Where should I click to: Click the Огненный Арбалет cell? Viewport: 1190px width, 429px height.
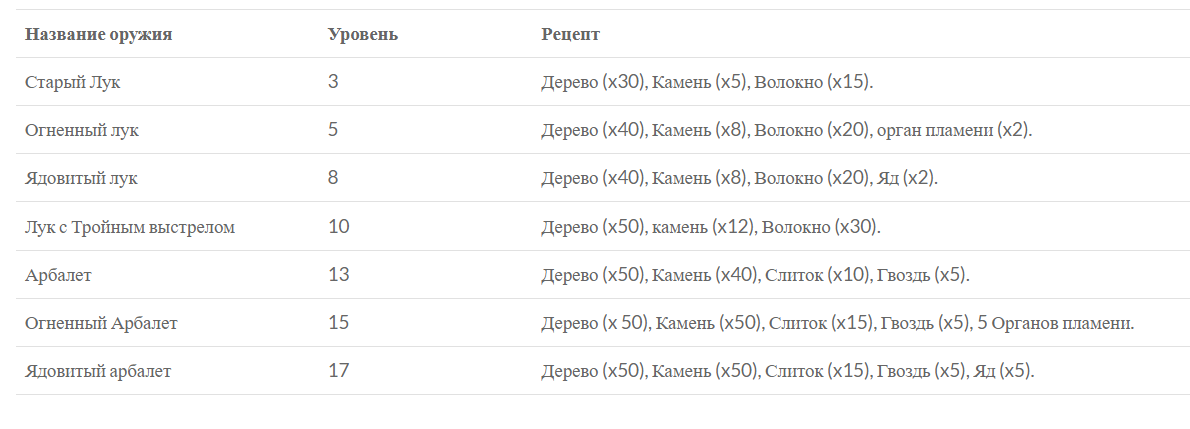[101, 323]
